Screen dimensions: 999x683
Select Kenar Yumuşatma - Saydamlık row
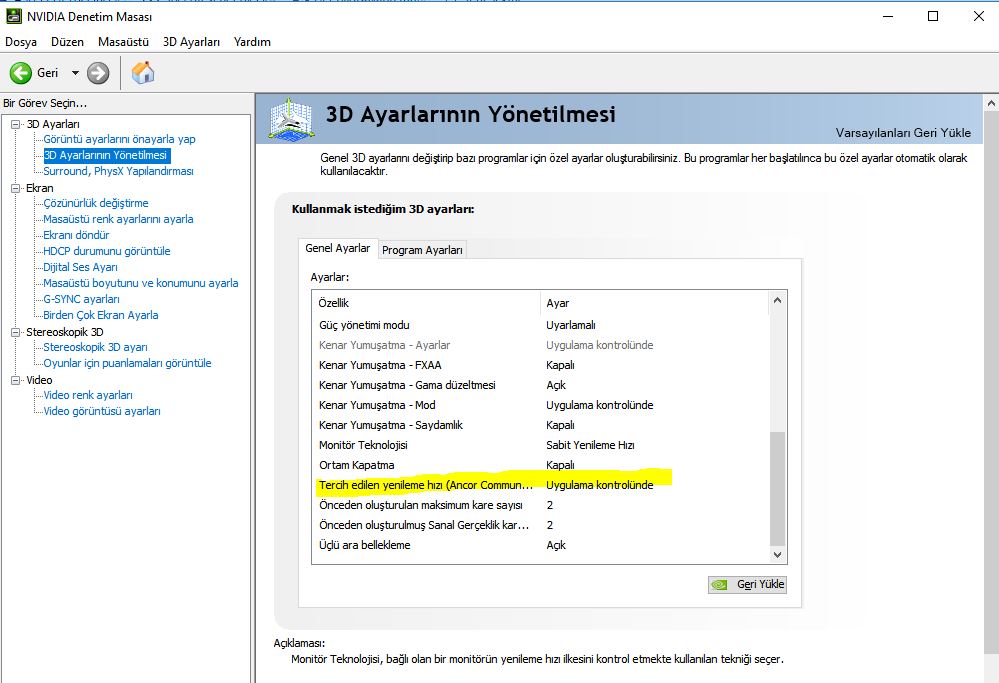click(x=540, y=425)
